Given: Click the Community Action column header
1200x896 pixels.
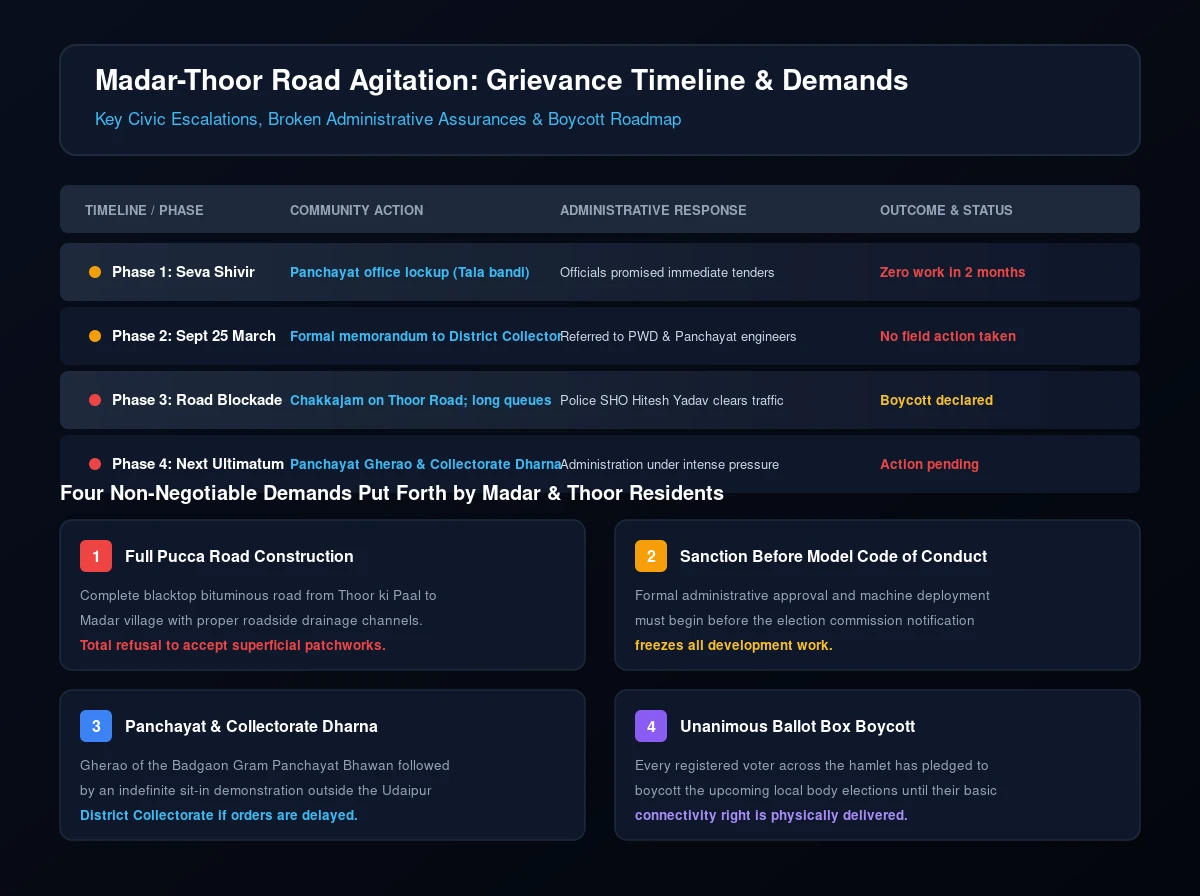Looking at the screenshot, I should point(356,210).
